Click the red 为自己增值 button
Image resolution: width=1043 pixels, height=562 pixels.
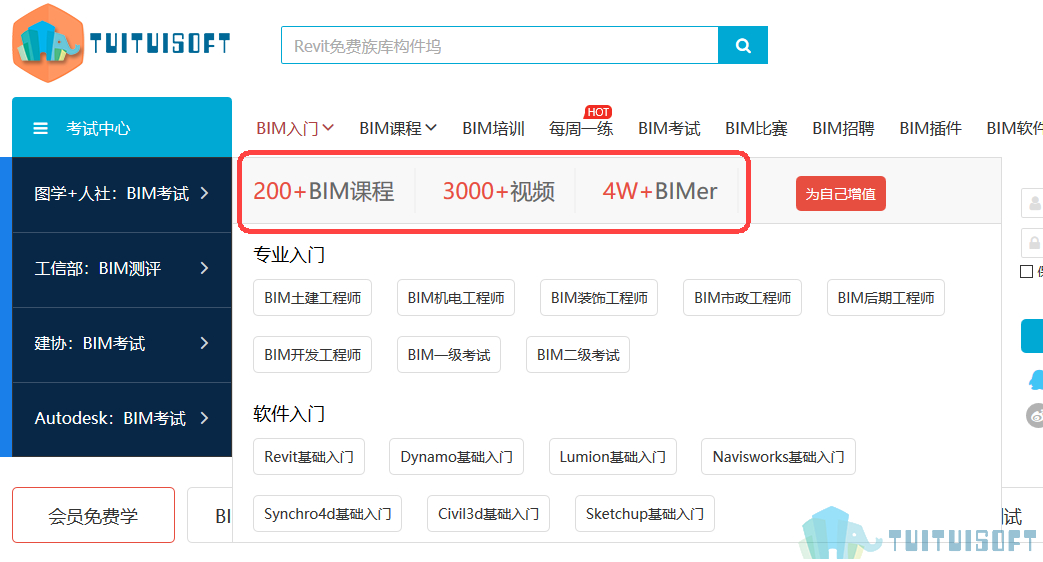[841, 194]
